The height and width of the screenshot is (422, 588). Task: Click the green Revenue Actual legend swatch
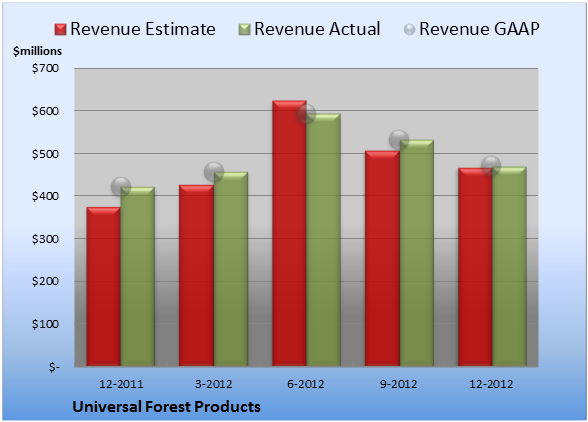point(244,30)
